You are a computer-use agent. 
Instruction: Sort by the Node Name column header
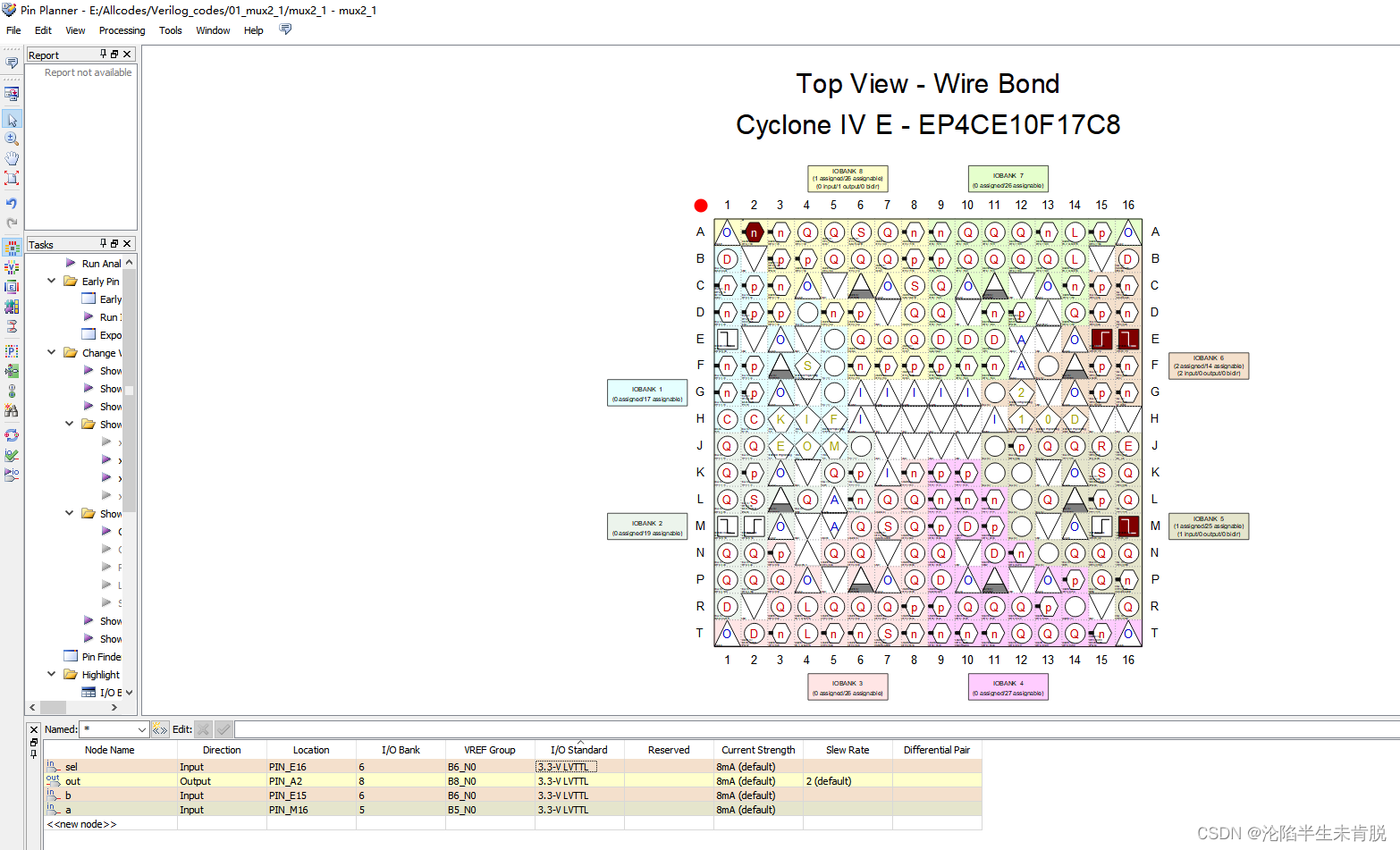[110, 750]
